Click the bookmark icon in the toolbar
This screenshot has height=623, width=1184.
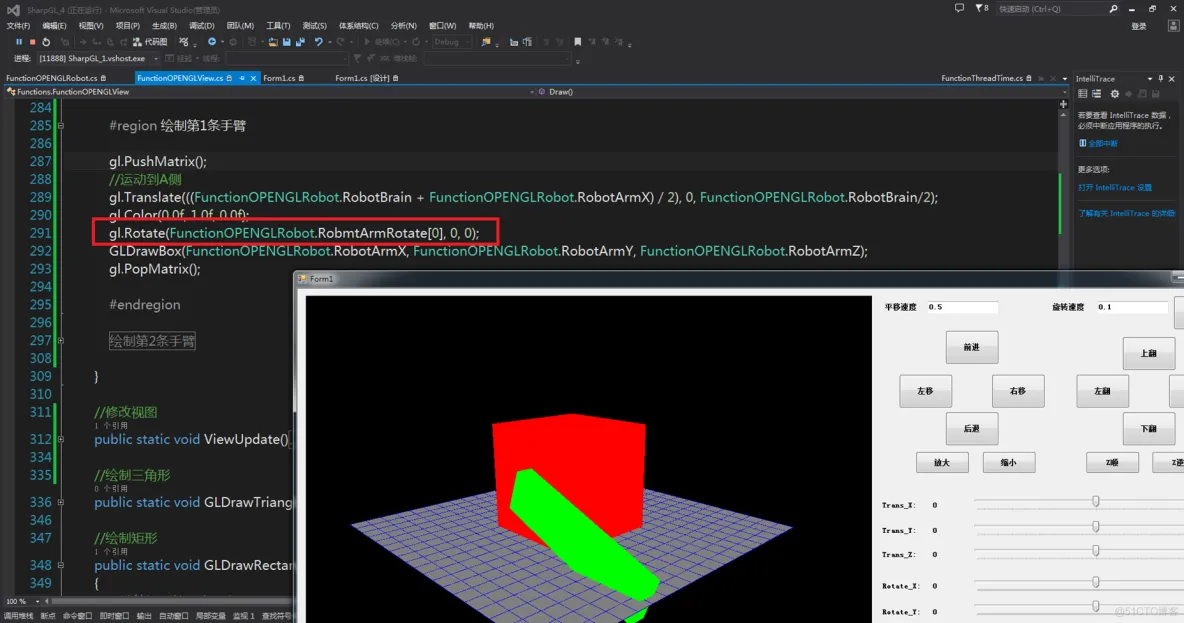coord(578,42)
